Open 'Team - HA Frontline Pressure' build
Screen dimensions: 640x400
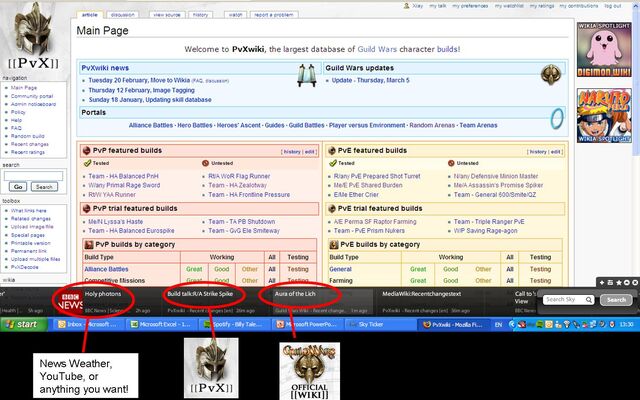click(x=249, y=195)
